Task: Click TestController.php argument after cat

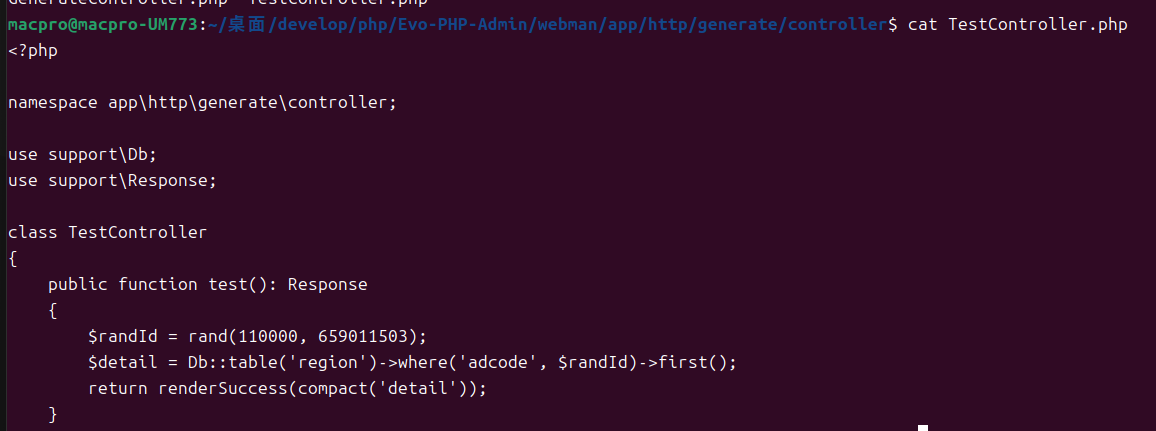Action: (x=1037, y=25)
